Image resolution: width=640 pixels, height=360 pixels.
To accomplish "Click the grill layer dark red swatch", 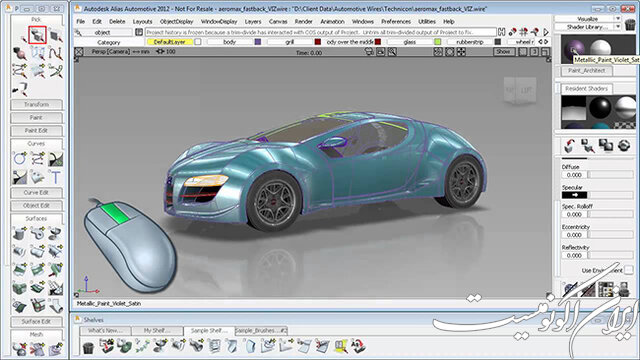I will [x=318, y=42].
